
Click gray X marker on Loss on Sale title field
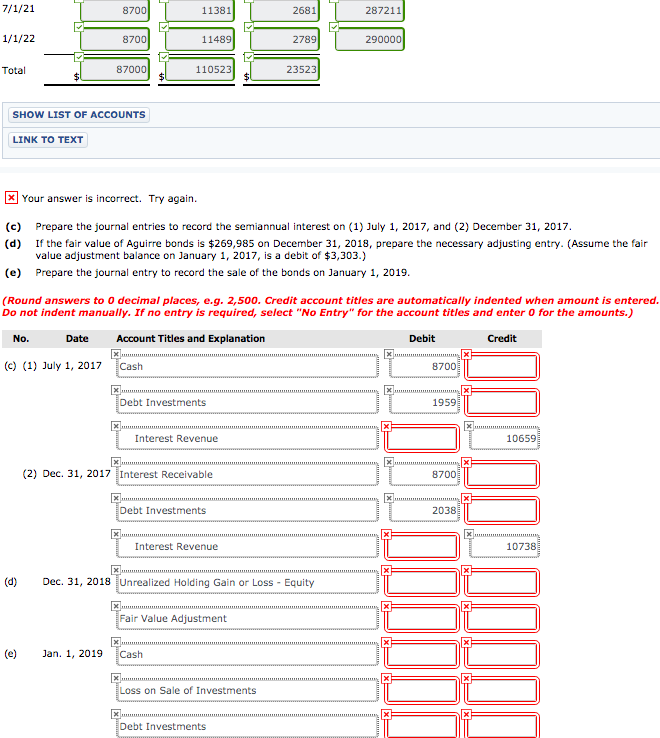(116, 678)
